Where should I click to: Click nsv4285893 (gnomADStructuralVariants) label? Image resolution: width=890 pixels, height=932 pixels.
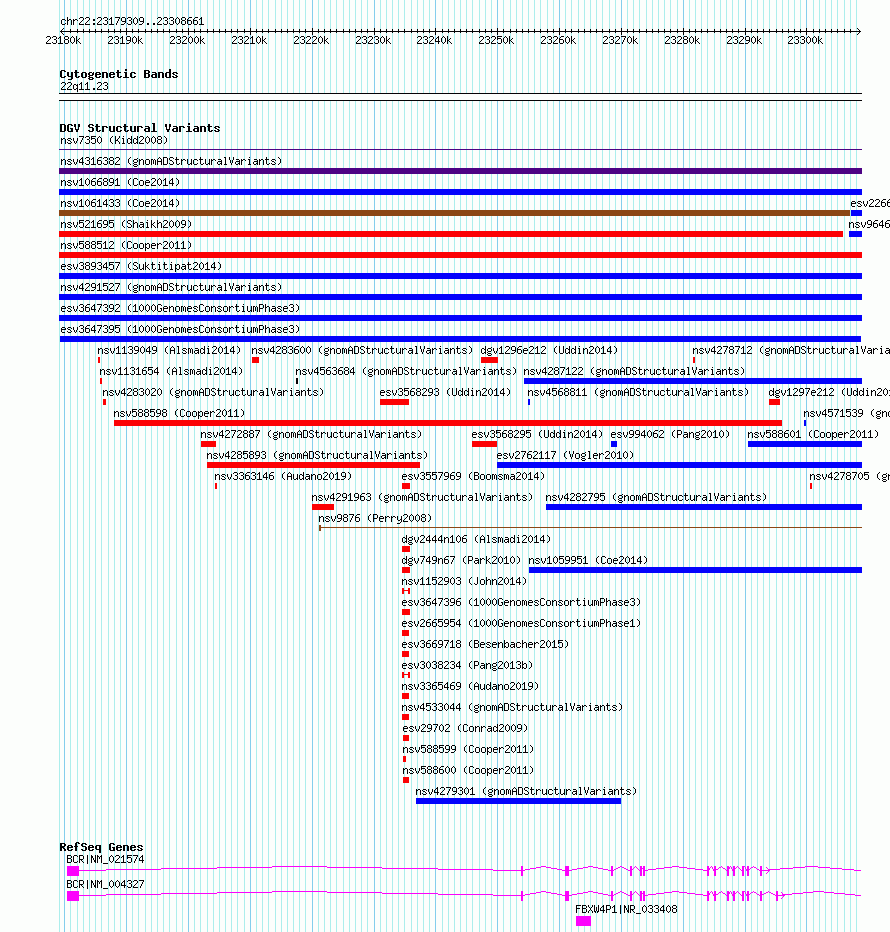317,455
